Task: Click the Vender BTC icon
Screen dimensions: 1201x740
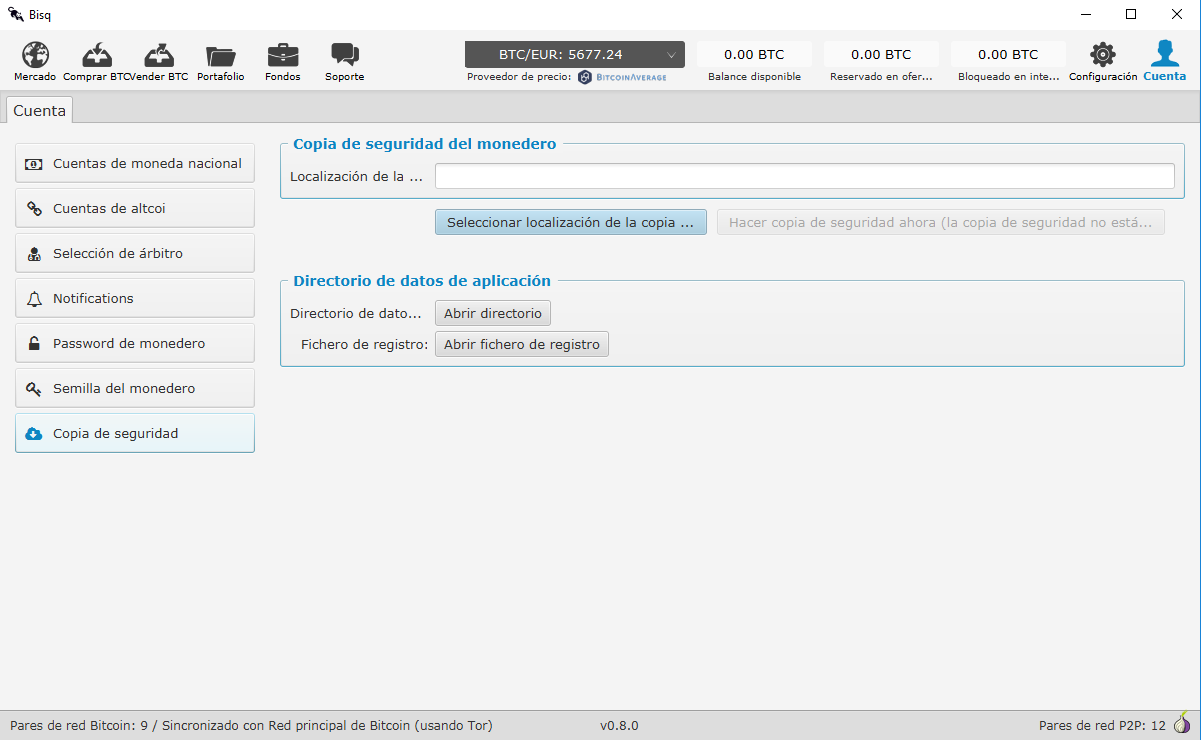Action: 159,55
